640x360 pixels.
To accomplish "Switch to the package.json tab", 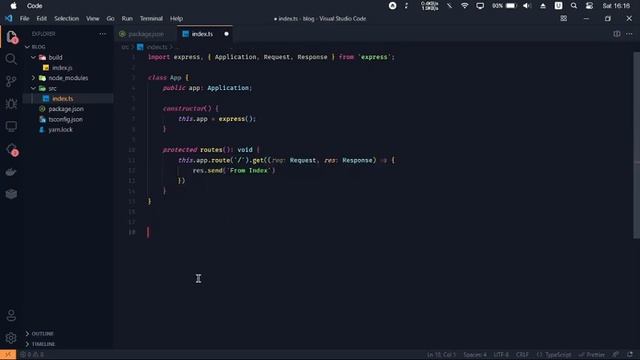I will (146, 34).
